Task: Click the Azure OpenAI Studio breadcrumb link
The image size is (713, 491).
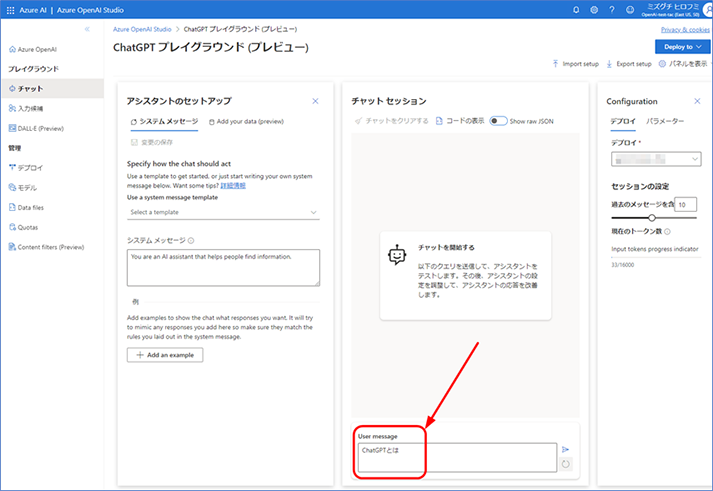Action: coord(142,29)
